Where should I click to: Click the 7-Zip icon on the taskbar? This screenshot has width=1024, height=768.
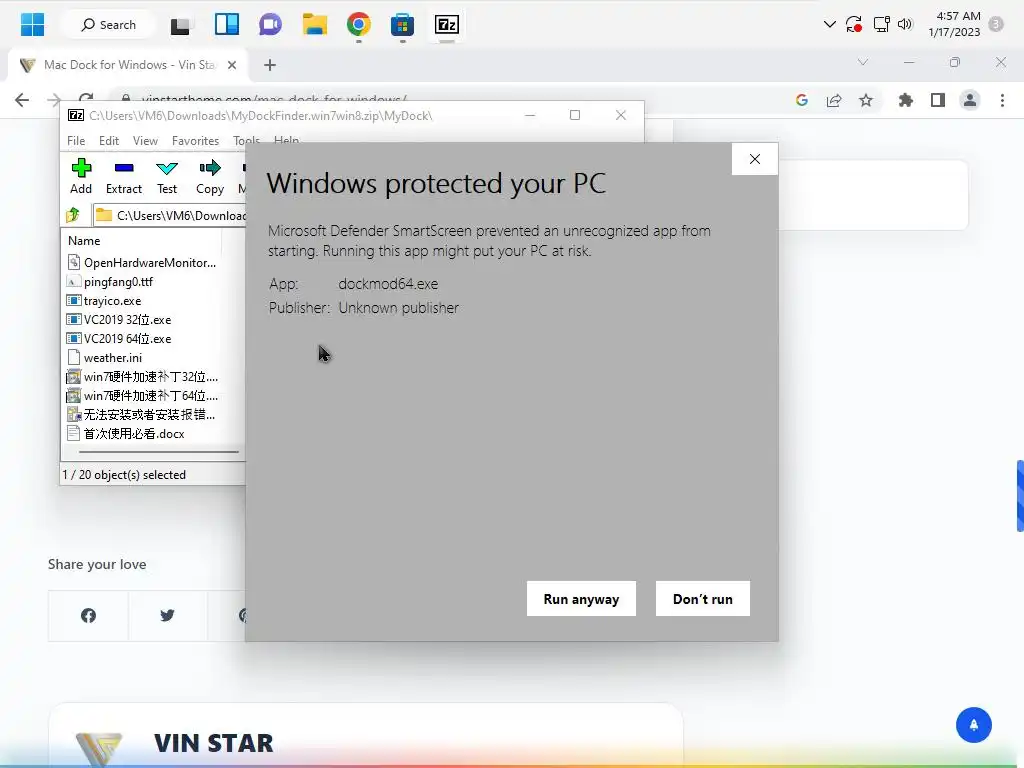click(447, 25)
